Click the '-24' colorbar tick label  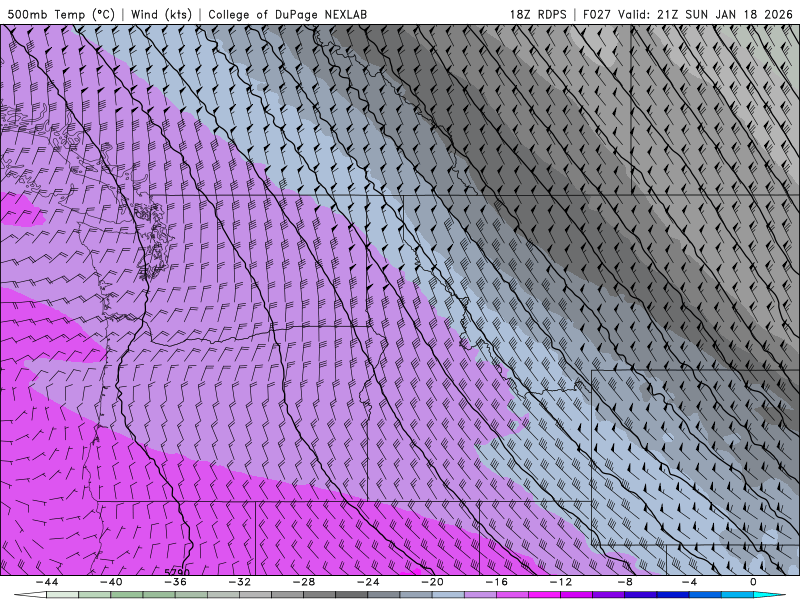point(368,582)
